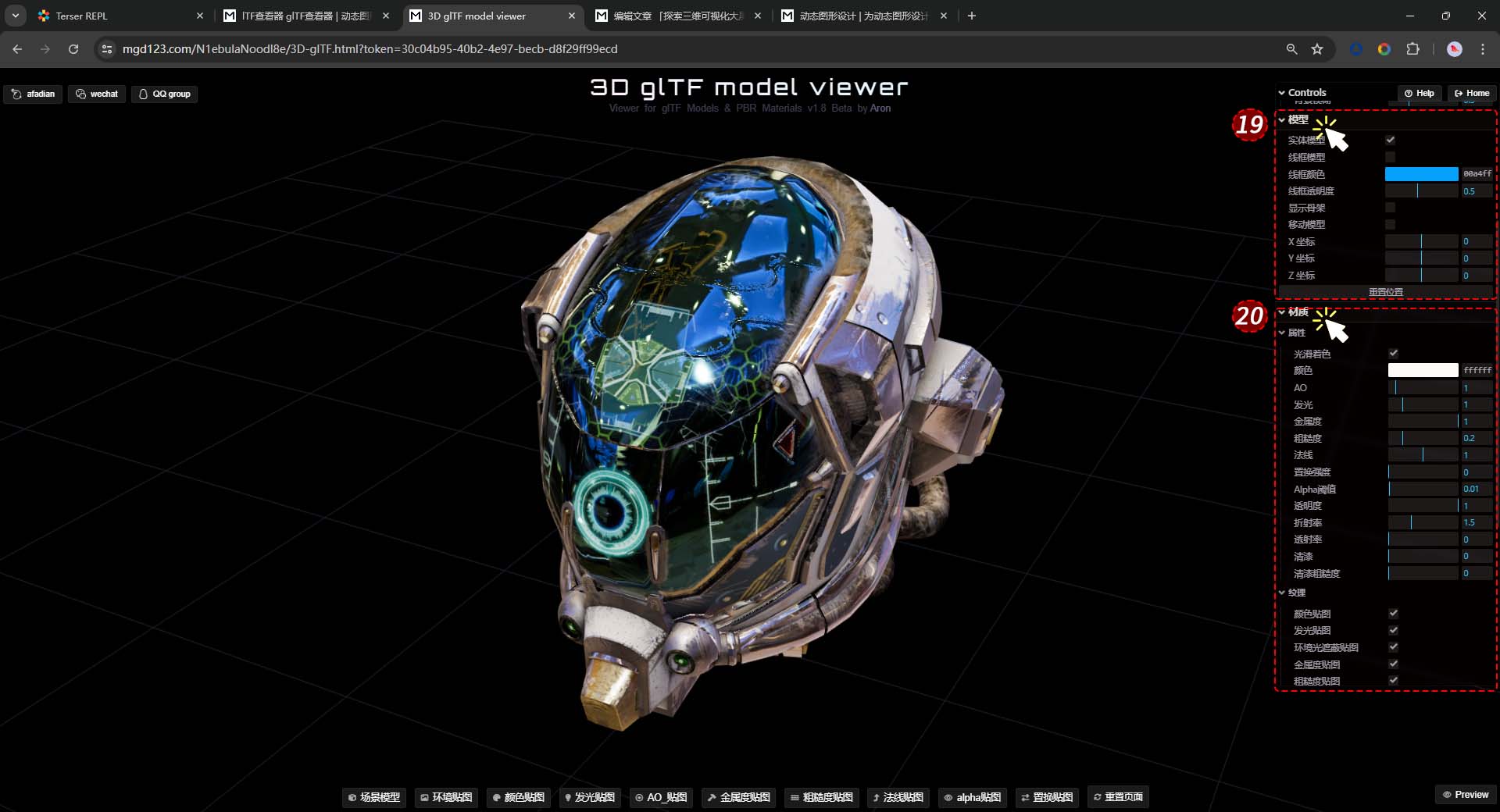Select the 法线贴图 normal map button

897,797
